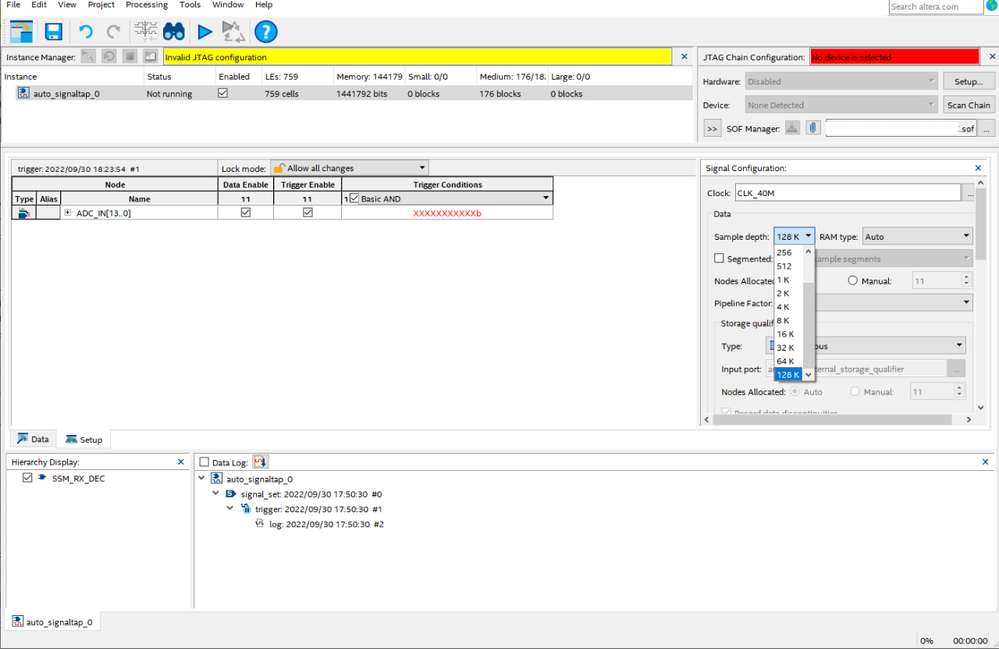Click the Undo arrow icon

click(x=86, y=32)
